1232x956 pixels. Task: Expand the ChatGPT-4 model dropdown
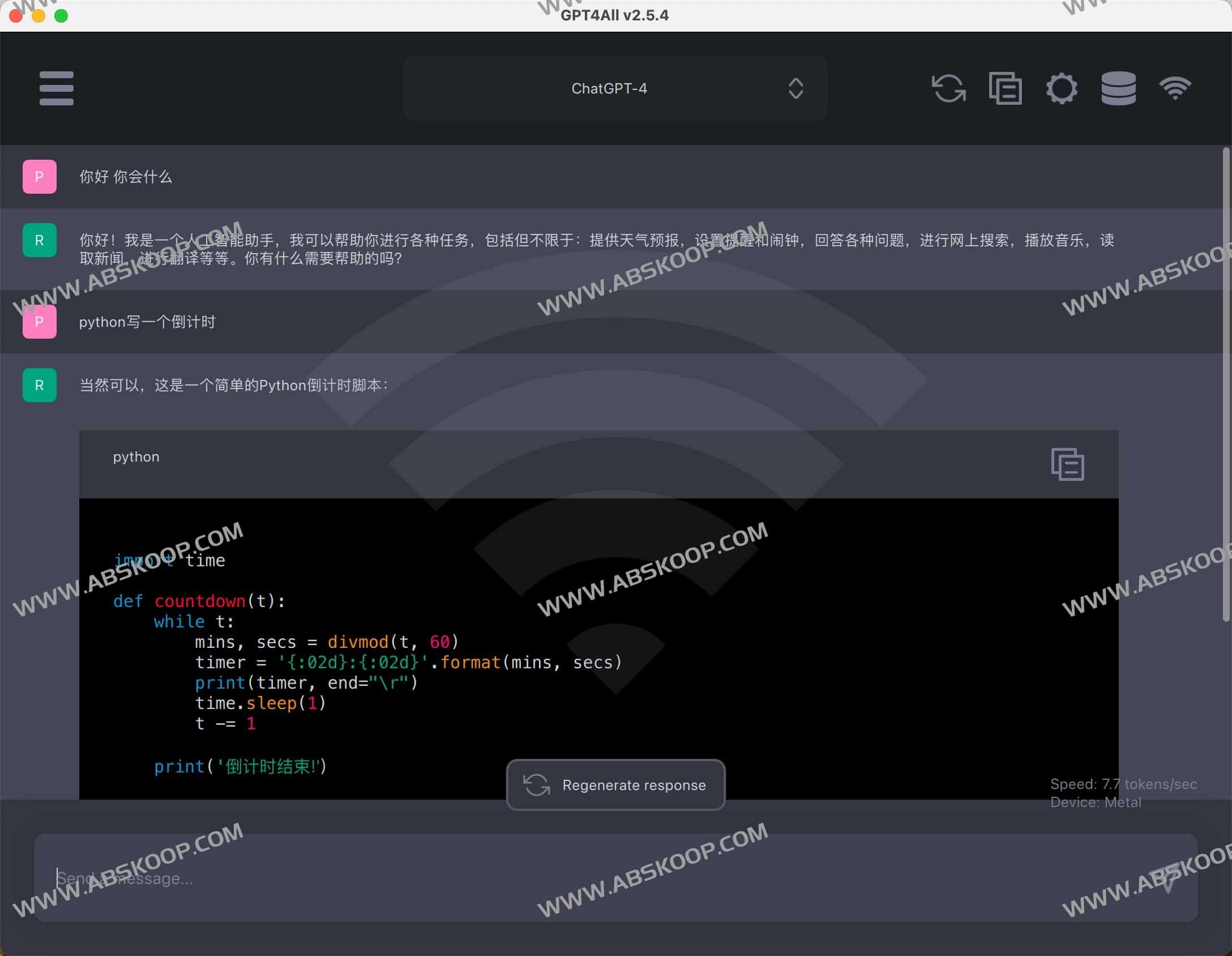tap(609, 88)
